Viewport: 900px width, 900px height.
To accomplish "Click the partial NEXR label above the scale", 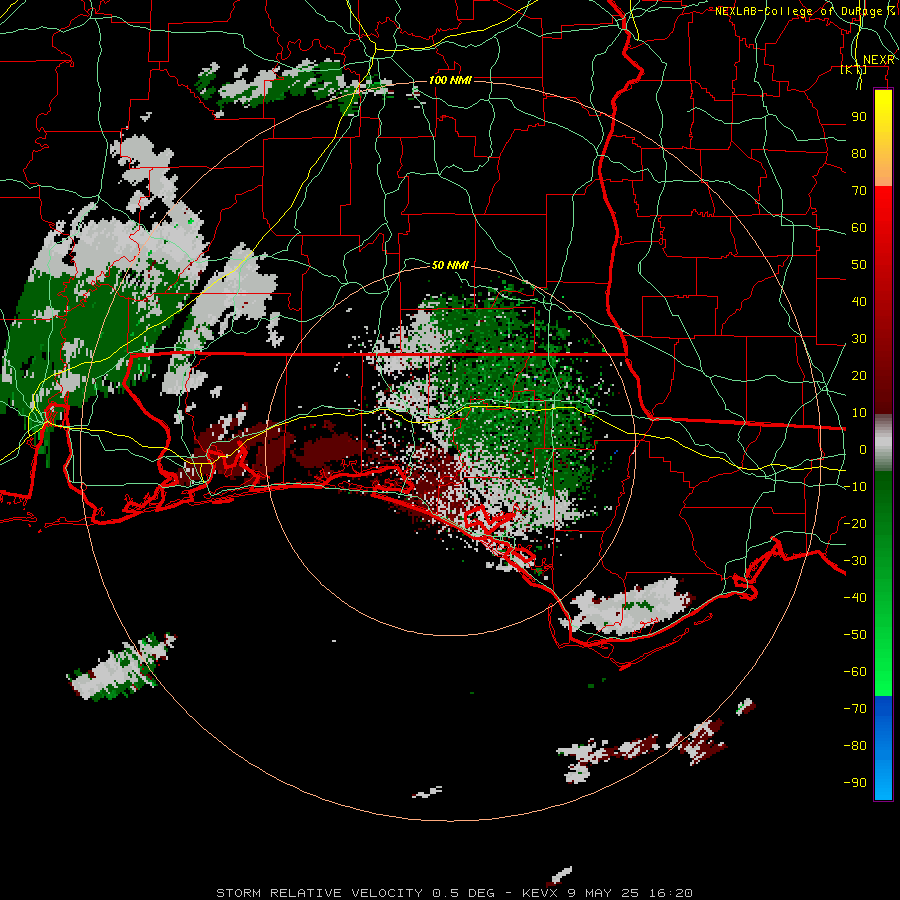I will click(x=878, y=60).
